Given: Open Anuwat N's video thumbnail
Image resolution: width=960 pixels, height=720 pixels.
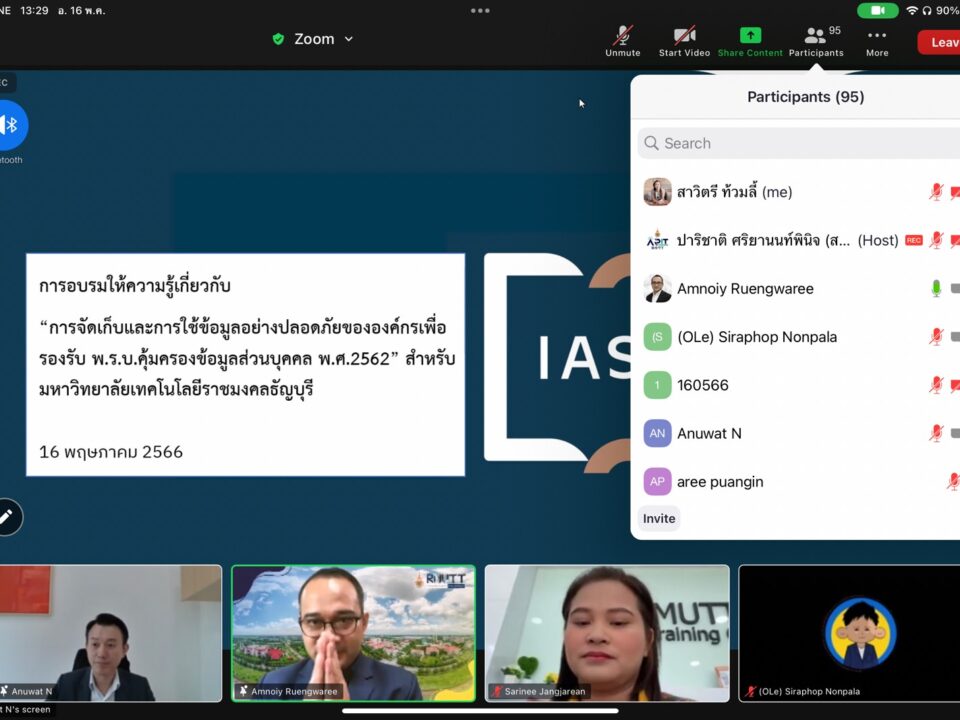Looking at the screenshot, I should click(111, 633).
